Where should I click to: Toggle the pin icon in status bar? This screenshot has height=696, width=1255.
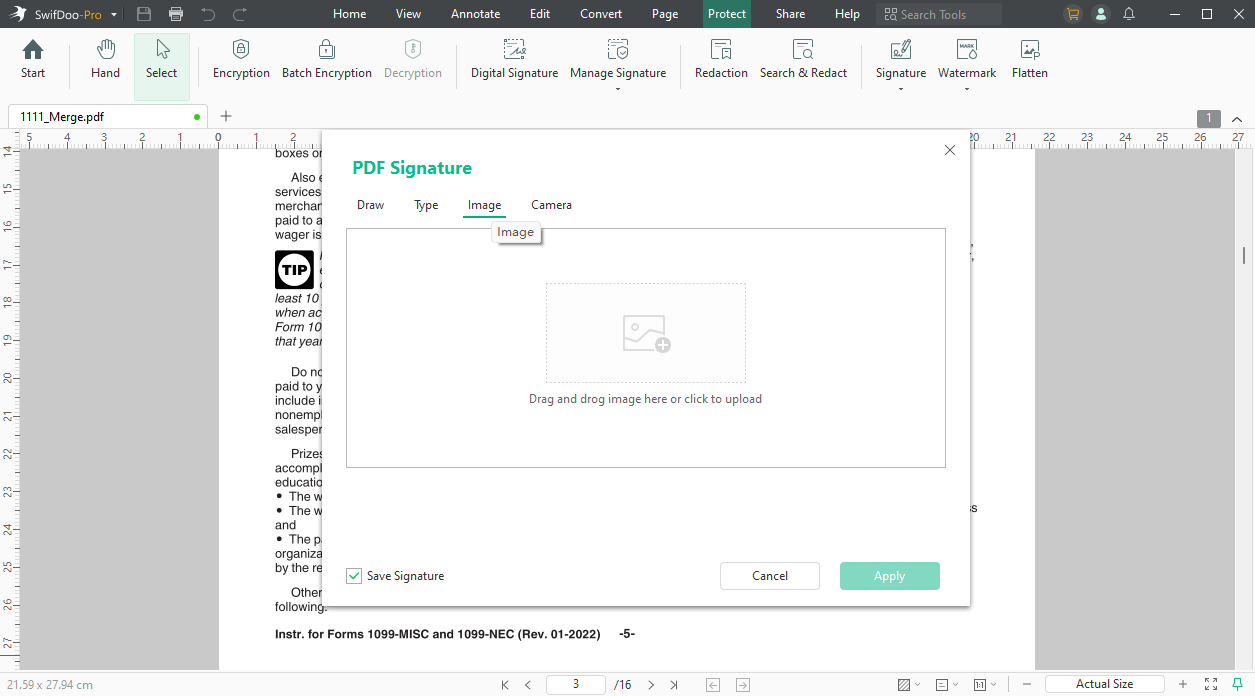[1237, 684]
